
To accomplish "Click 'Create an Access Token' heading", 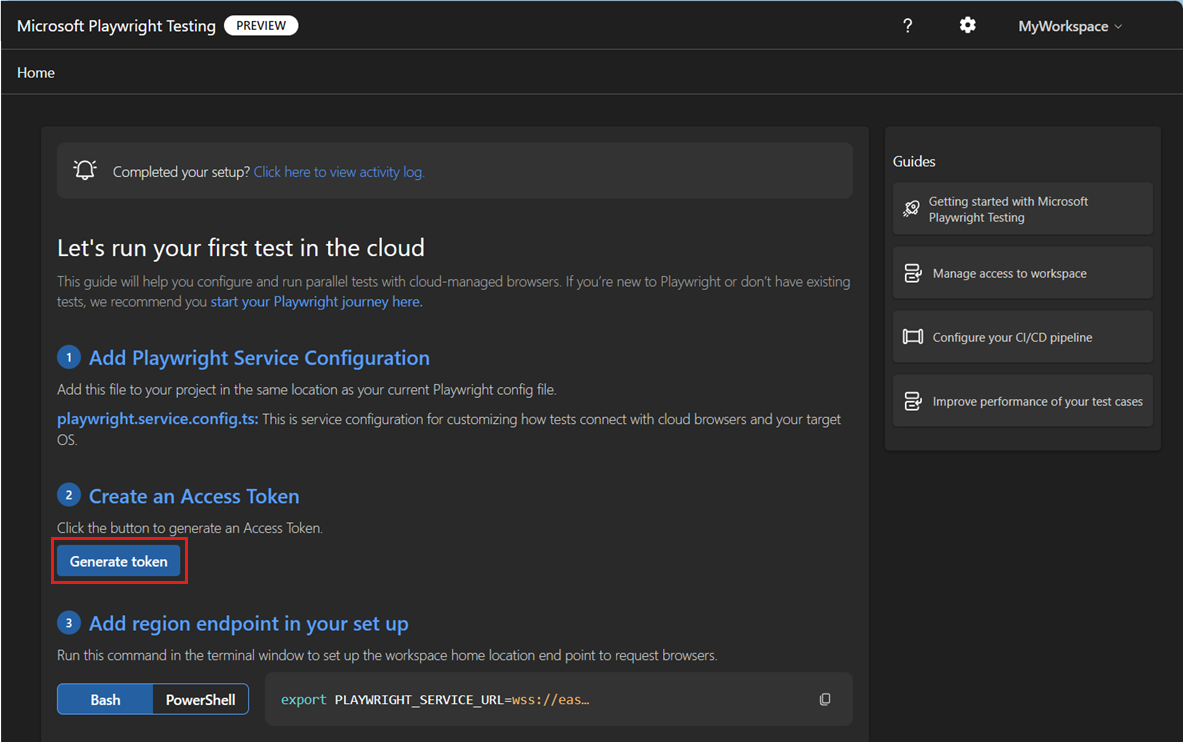I will point(194,496).
